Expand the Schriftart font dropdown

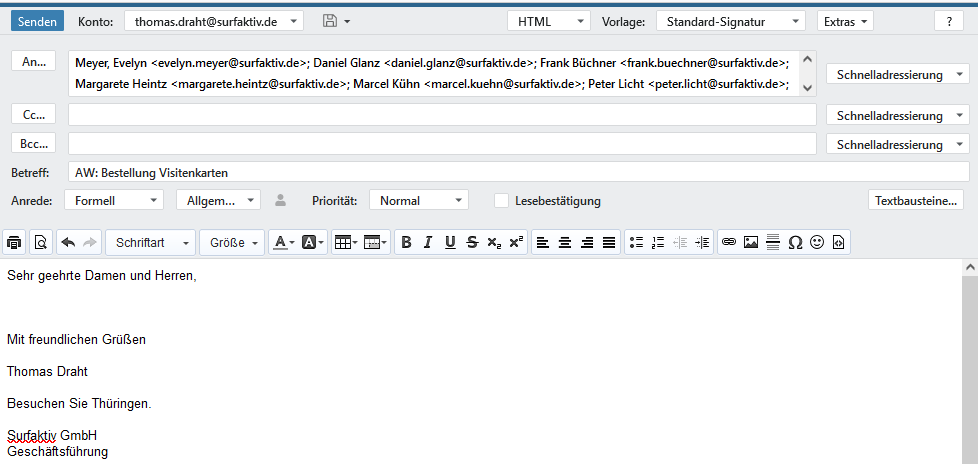(152, 242)
